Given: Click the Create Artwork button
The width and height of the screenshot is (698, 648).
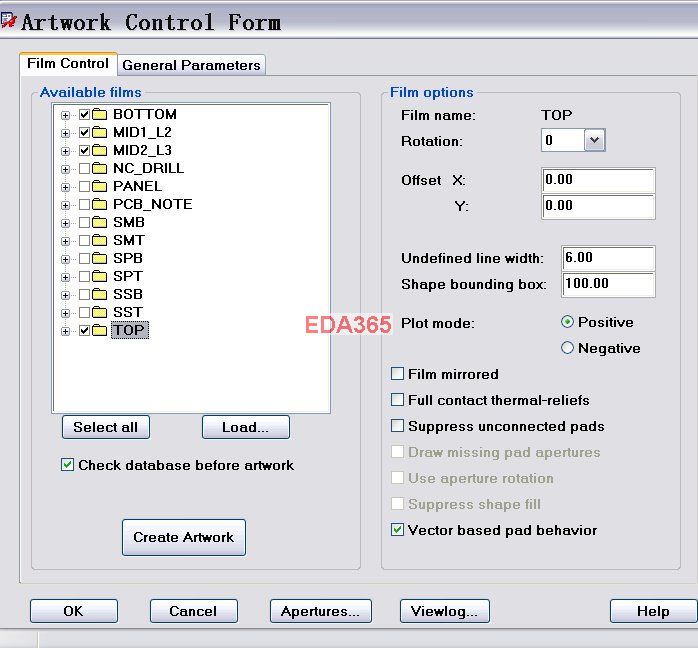Looking at the screenshot, I should coord(184,537).
